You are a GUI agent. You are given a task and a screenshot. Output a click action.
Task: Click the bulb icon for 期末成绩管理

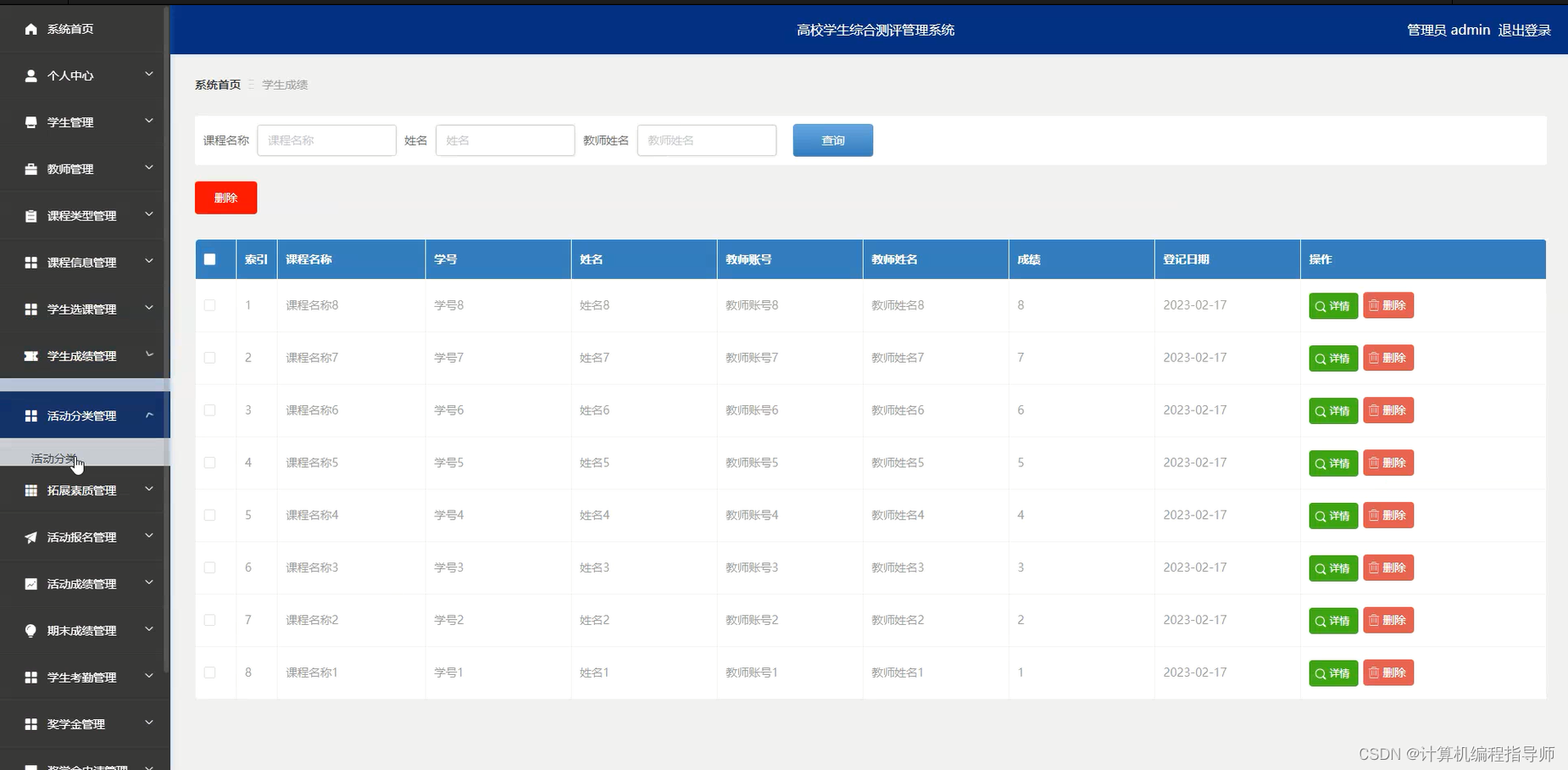pos(31,630)
